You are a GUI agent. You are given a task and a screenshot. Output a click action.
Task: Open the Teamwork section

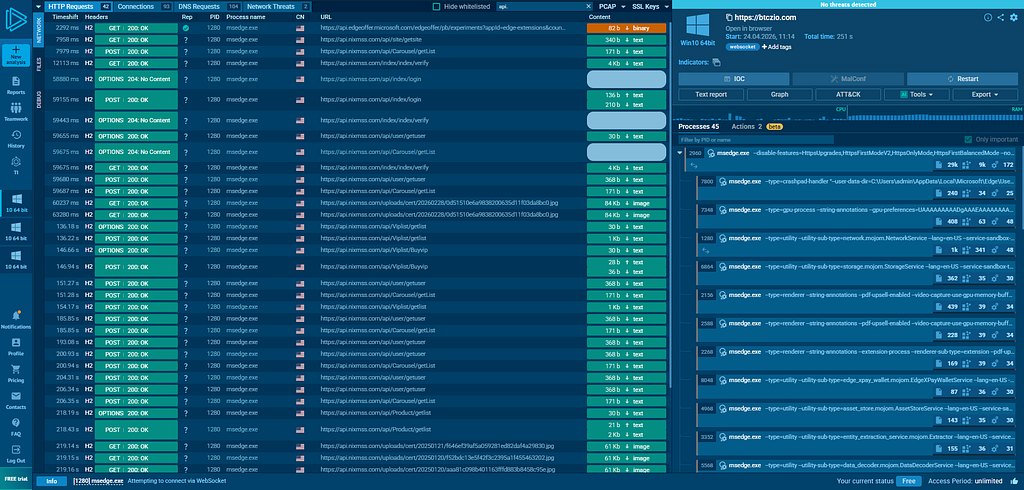pyautogui.click(x=16, y=112)
